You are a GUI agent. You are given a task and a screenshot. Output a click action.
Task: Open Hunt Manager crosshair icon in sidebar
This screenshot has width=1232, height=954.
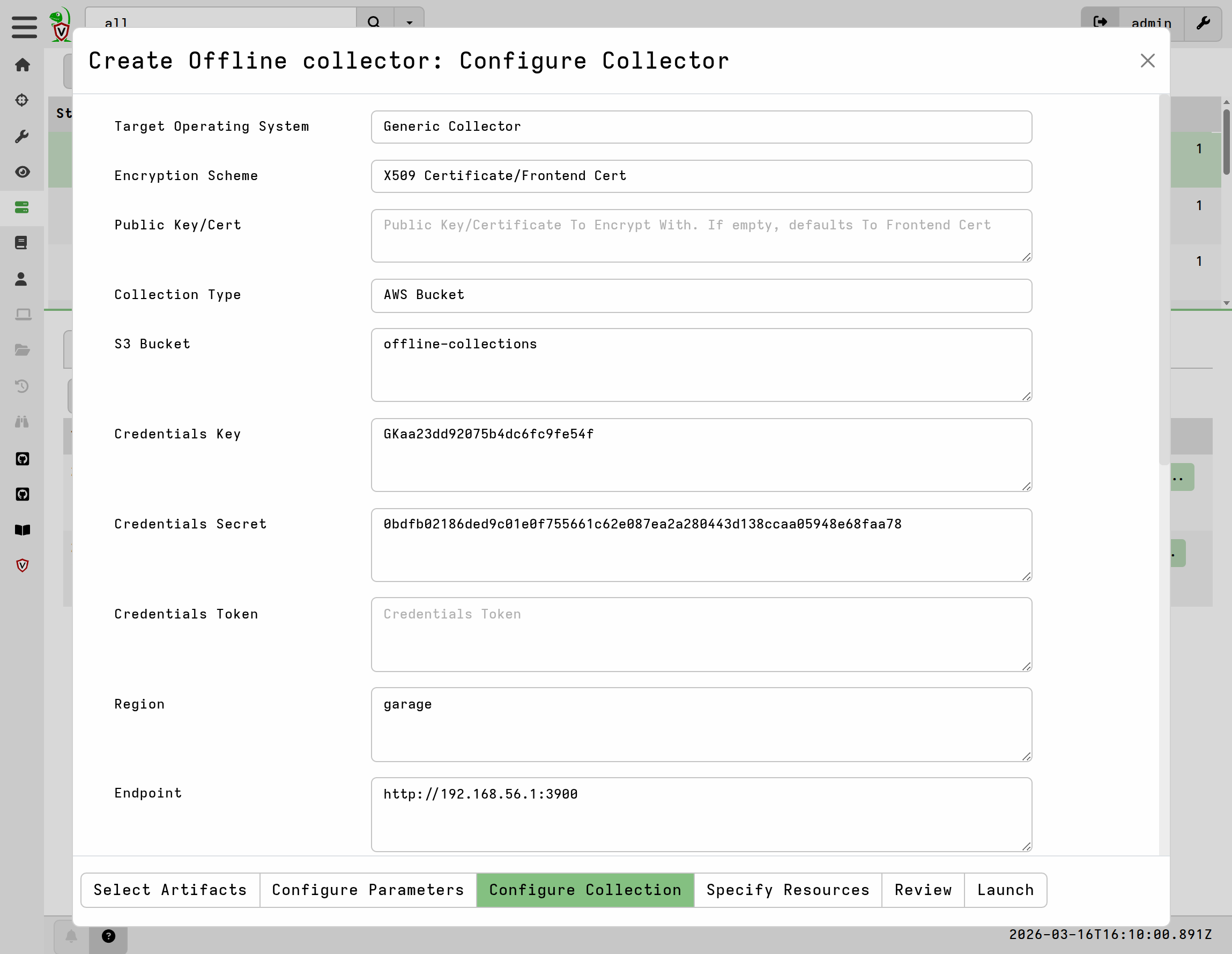pos(22,100)
